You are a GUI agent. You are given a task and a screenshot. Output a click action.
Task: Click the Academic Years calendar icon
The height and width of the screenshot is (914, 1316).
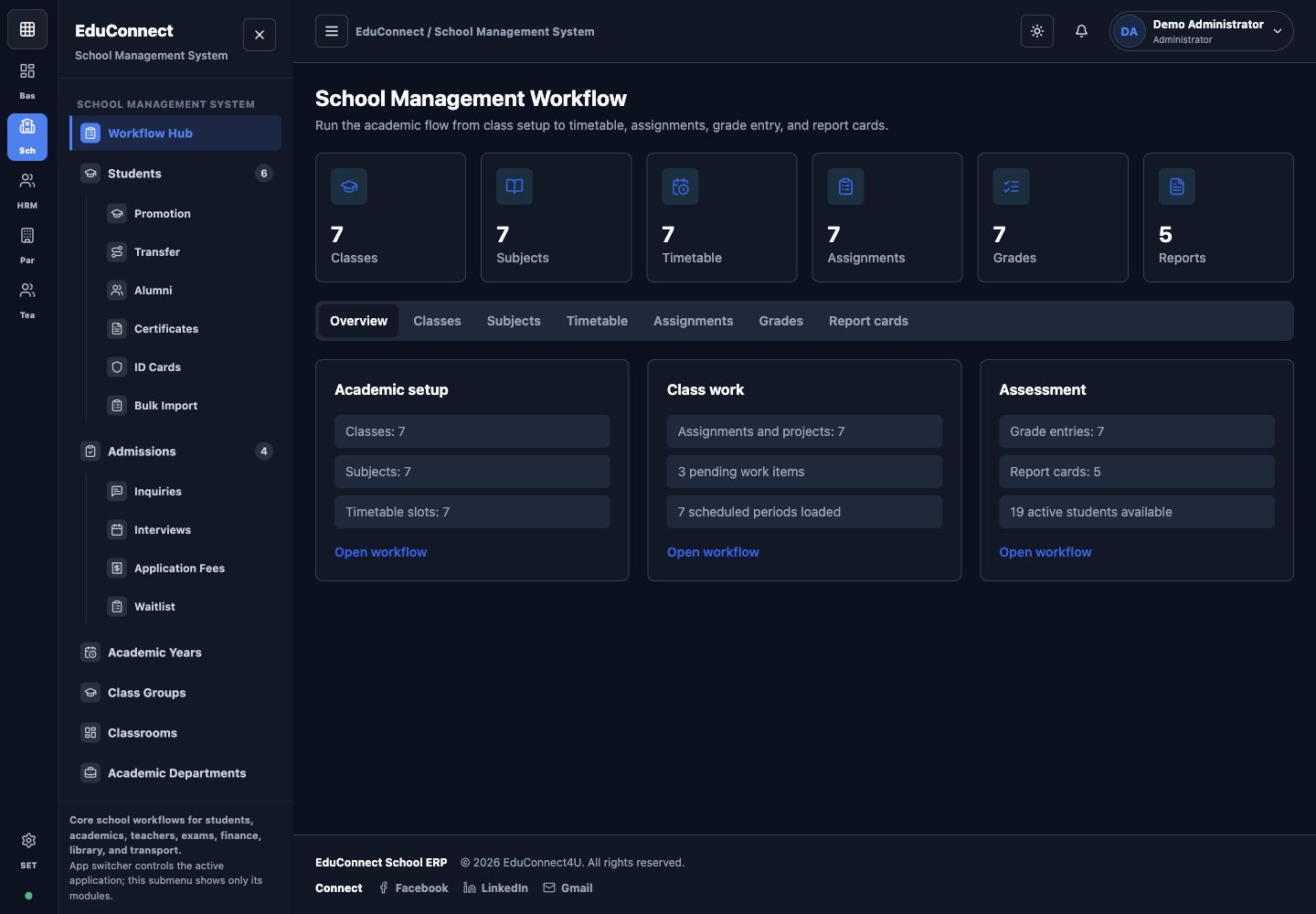pos(90,653)
